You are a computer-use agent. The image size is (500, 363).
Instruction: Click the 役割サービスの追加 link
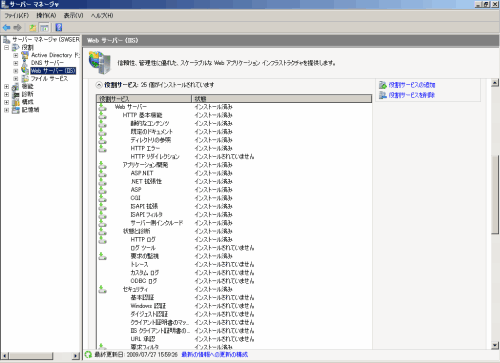coord(412,85)
